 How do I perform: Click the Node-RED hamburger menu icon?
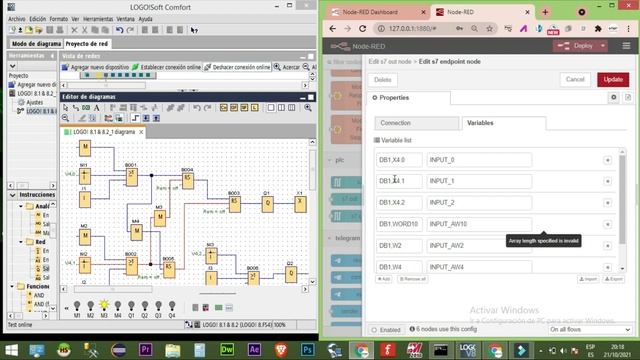pos(626,46)
